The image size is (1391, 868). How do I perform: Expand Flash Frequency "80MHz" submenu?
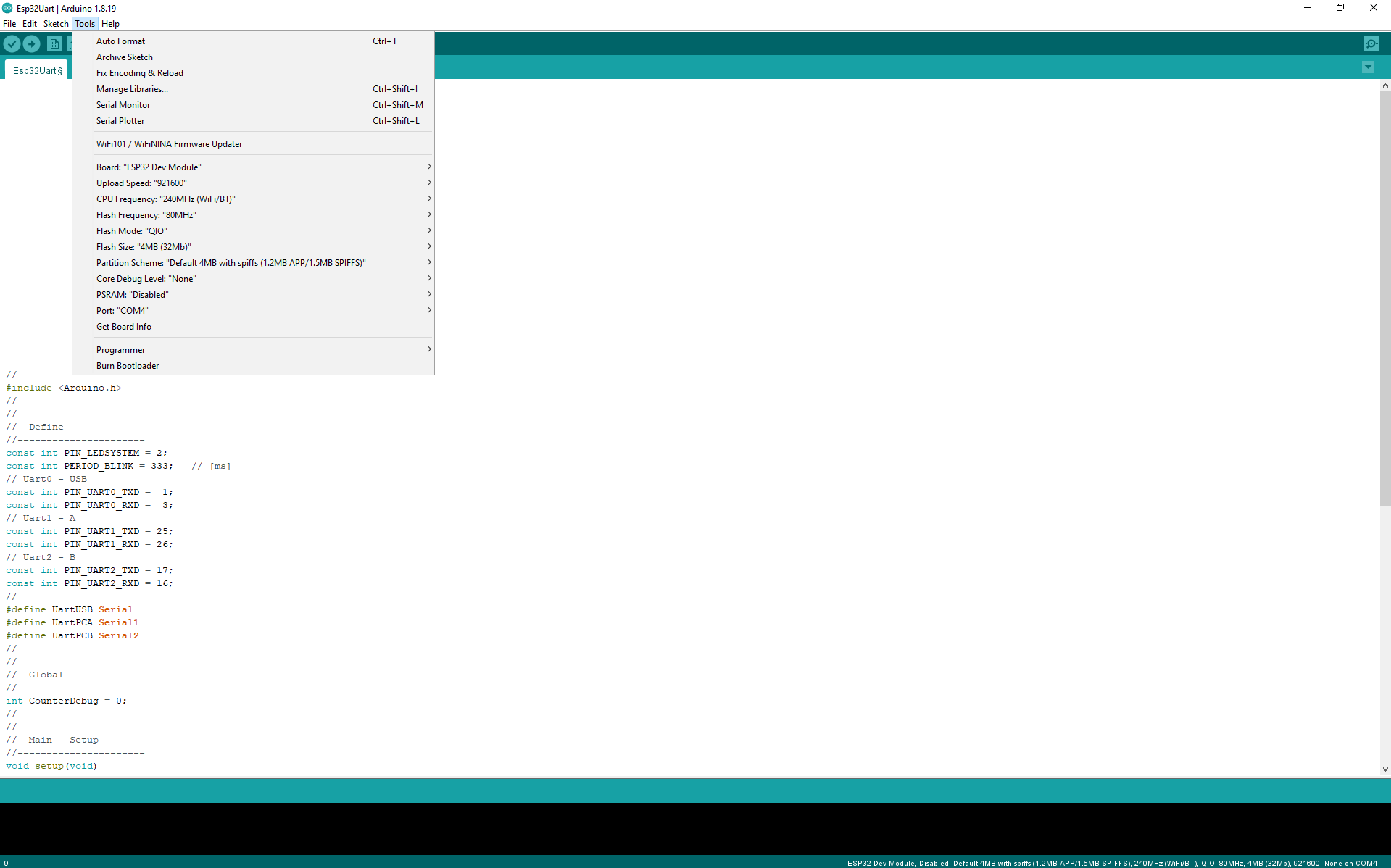253,215
